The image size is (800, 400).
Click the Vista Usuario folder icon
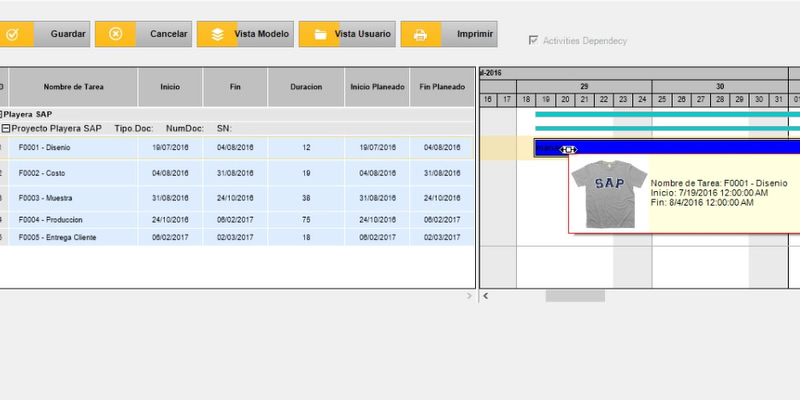319,34
